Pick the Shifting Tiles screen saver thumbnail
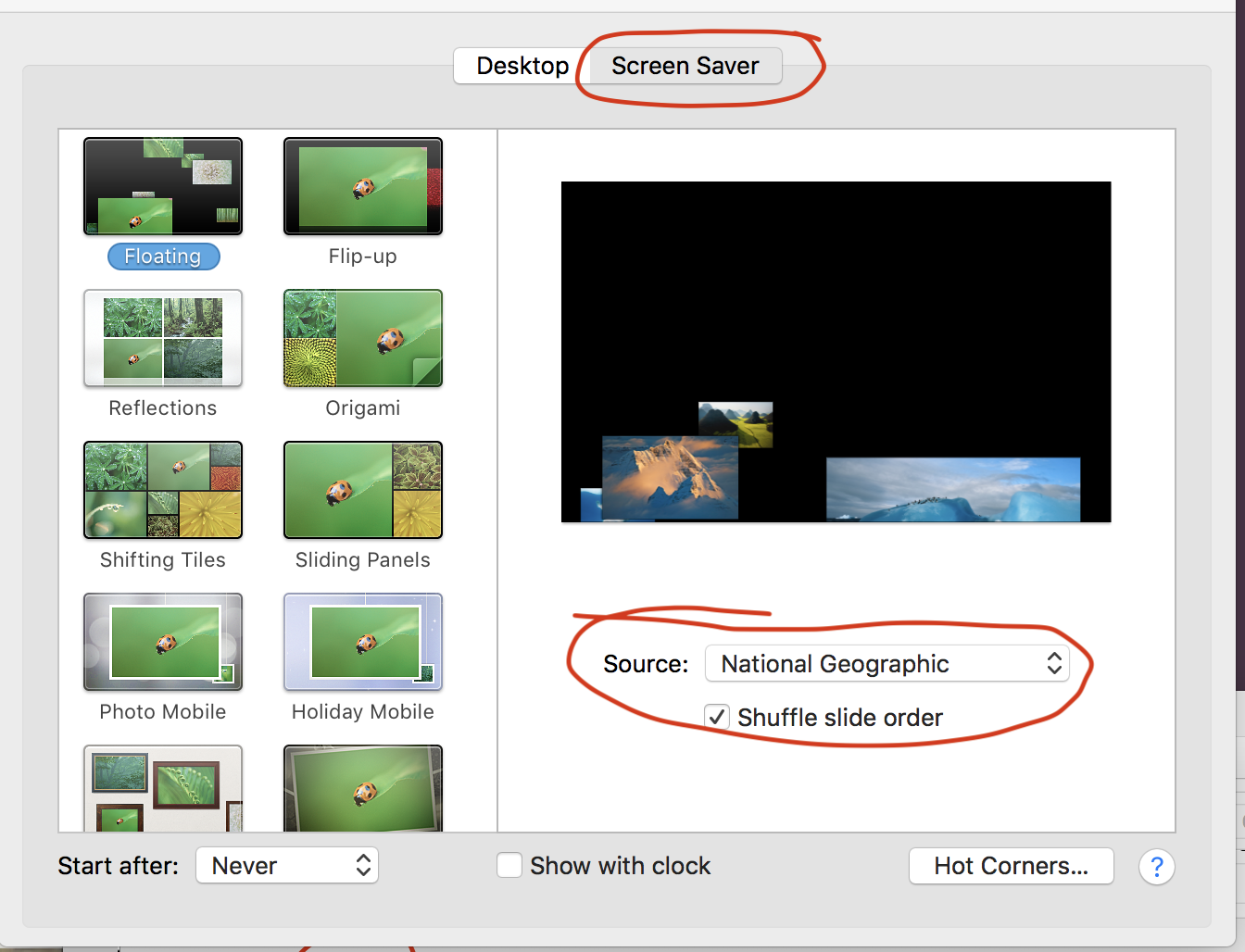The width and height of the screenshot is (1245, 952). click(163, 490)
